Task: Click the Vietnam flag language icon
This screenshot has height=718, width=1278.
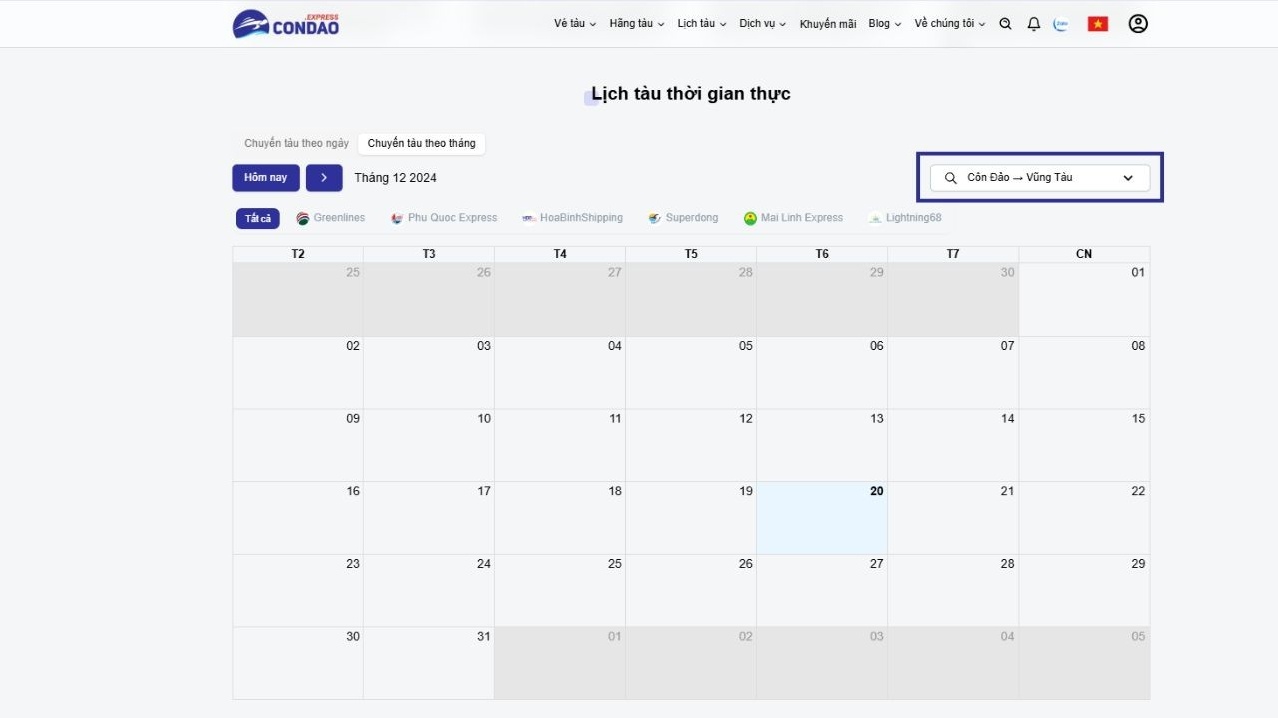Action: pos(1098,24)
